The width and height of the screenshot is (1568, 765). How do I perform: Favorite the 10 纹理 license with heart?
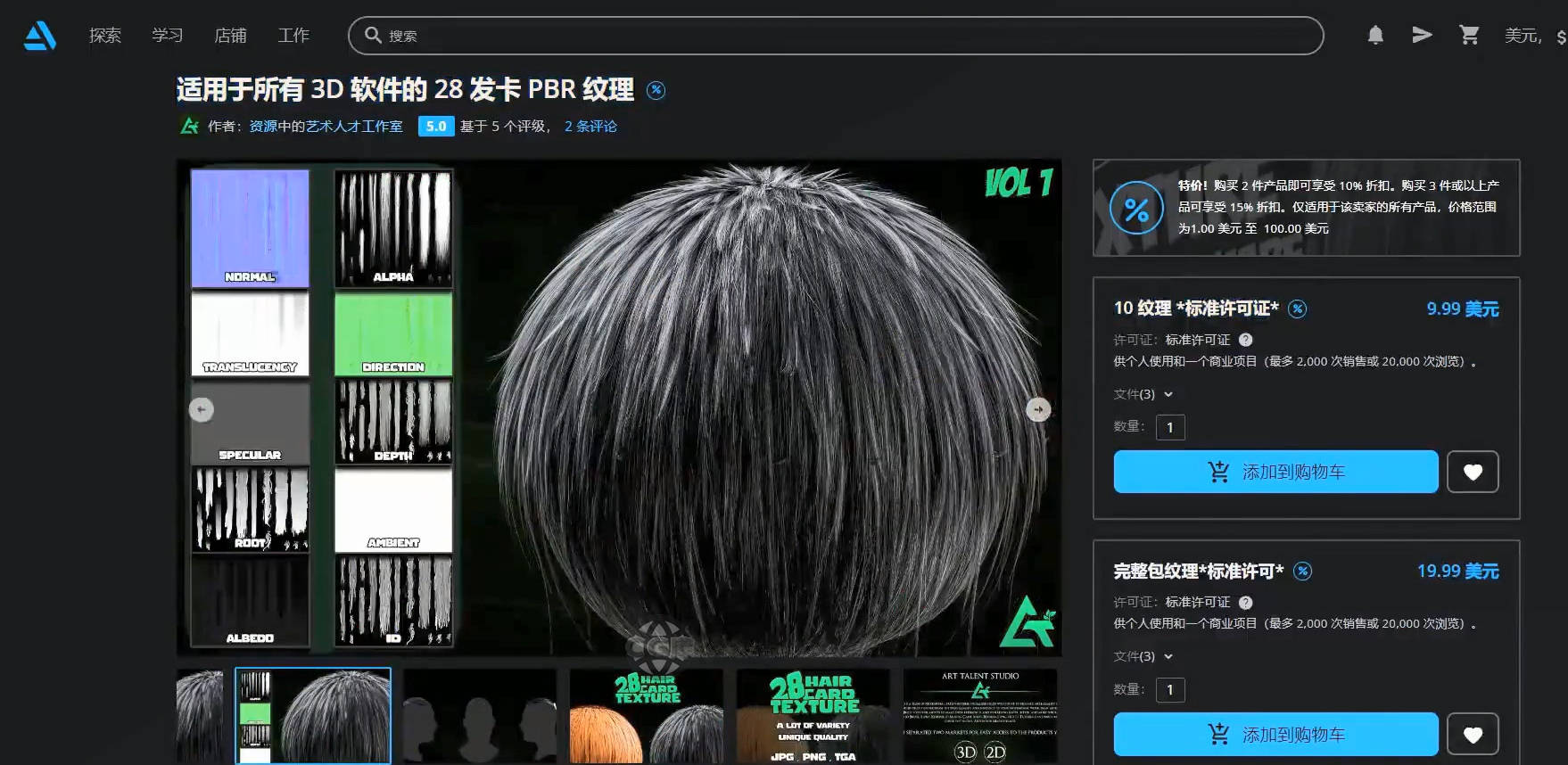(1473, 472)
